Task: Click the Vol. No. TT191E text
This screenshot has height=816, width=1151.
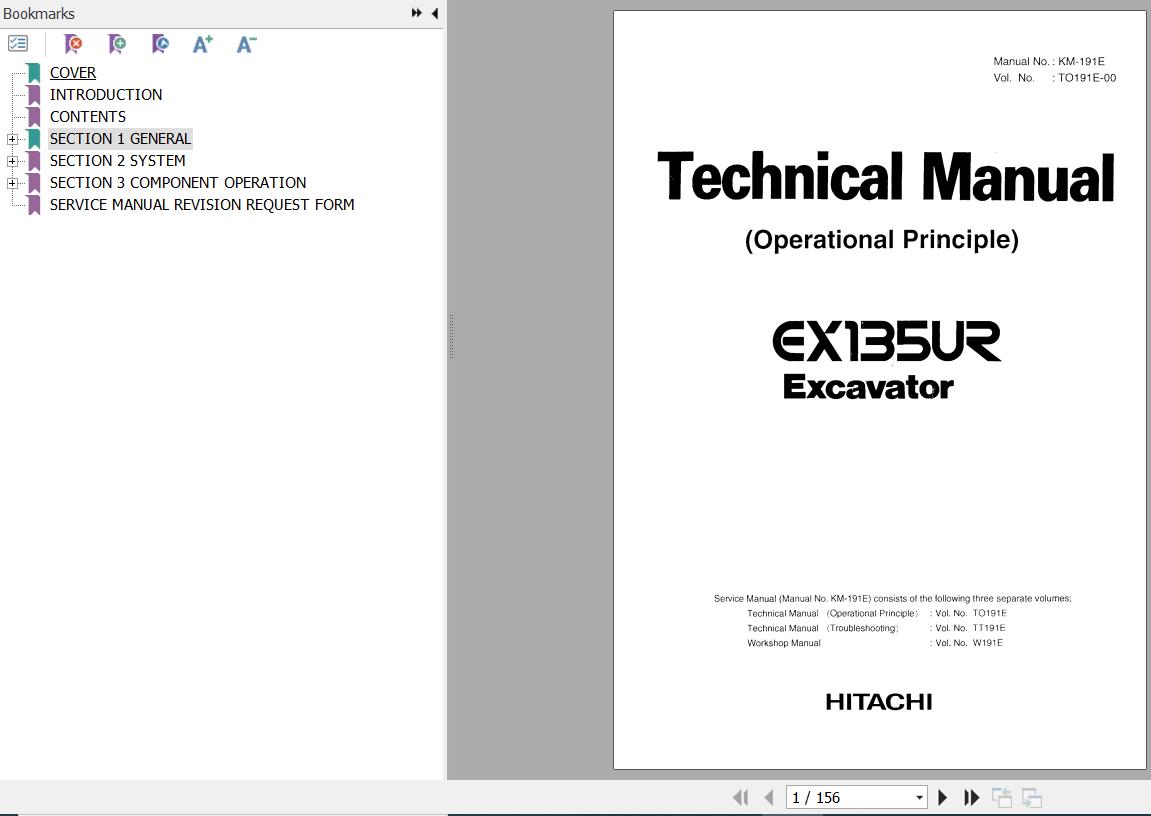Action: (969, 628)
